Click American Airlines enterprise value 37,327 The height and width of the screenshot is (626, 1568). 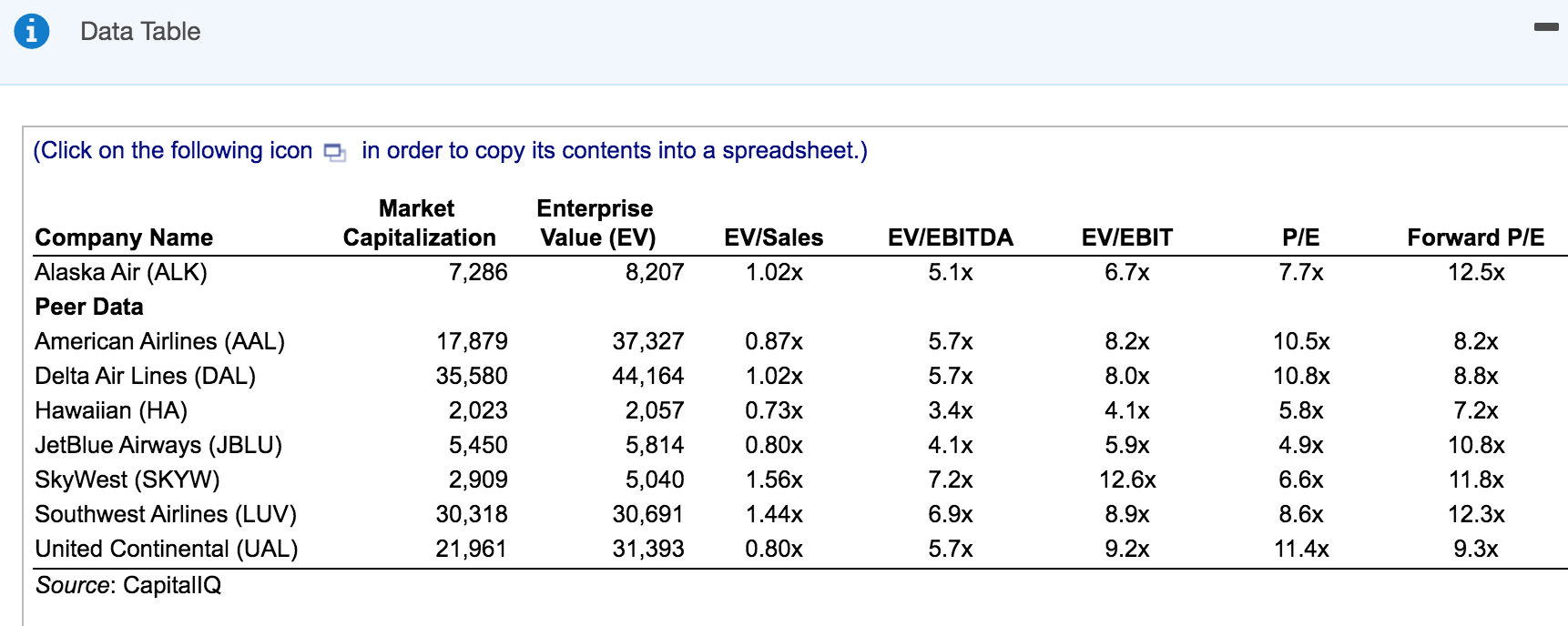click(648, 341)
